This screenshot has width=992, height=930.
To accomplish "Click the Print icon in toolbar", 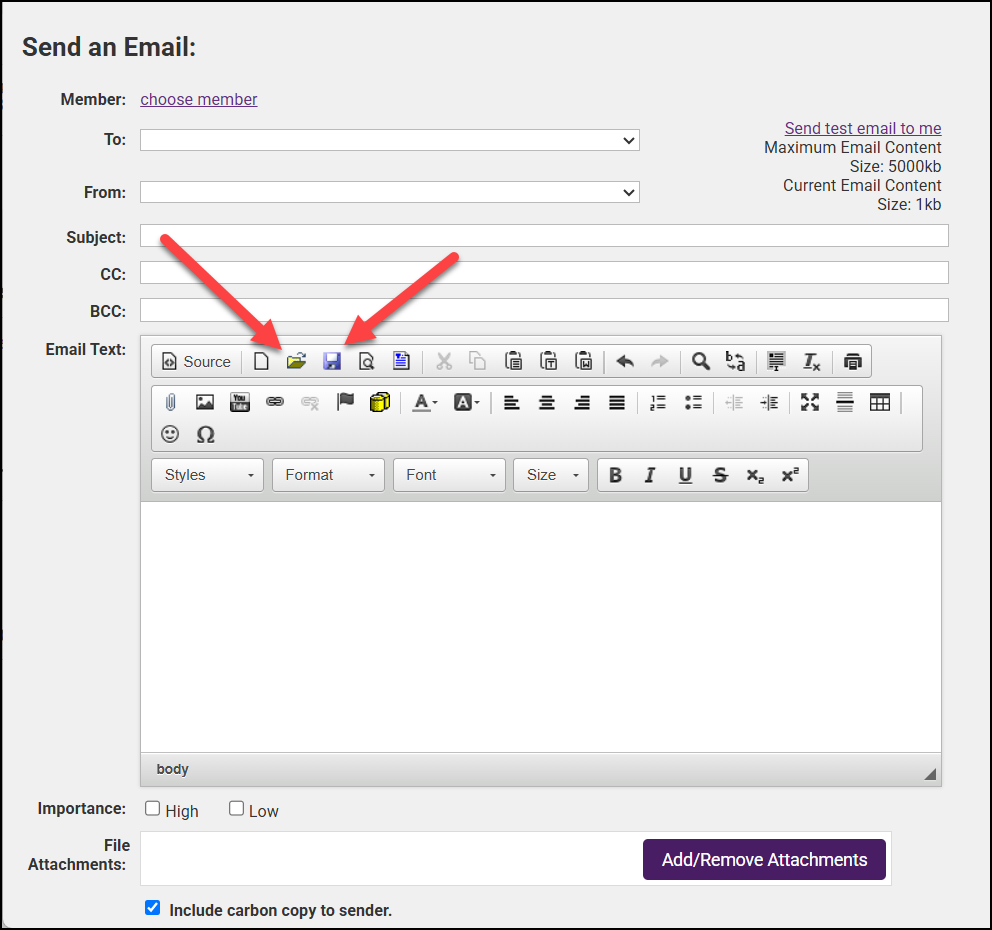I will (x=852, y=361).
